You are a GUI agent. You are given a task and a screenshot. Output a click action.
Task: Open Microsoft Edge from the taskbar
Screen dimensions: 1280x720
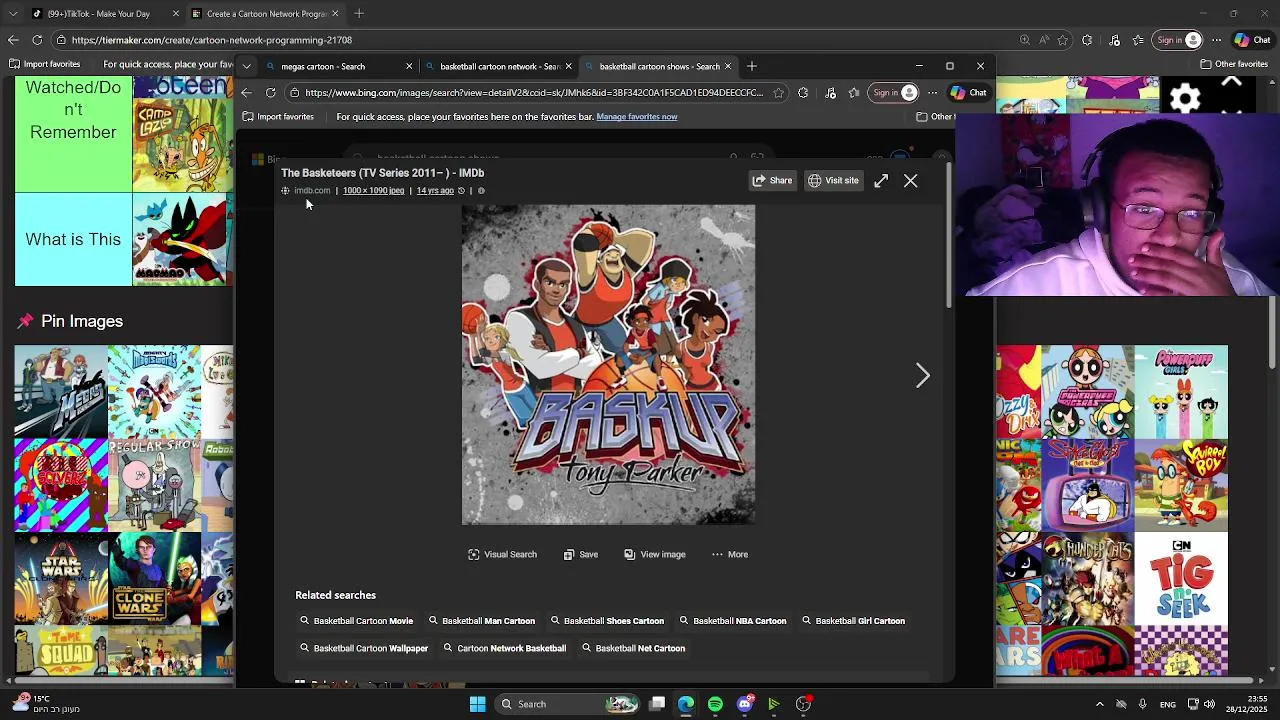pyautogui.click(x=686, y=704)
